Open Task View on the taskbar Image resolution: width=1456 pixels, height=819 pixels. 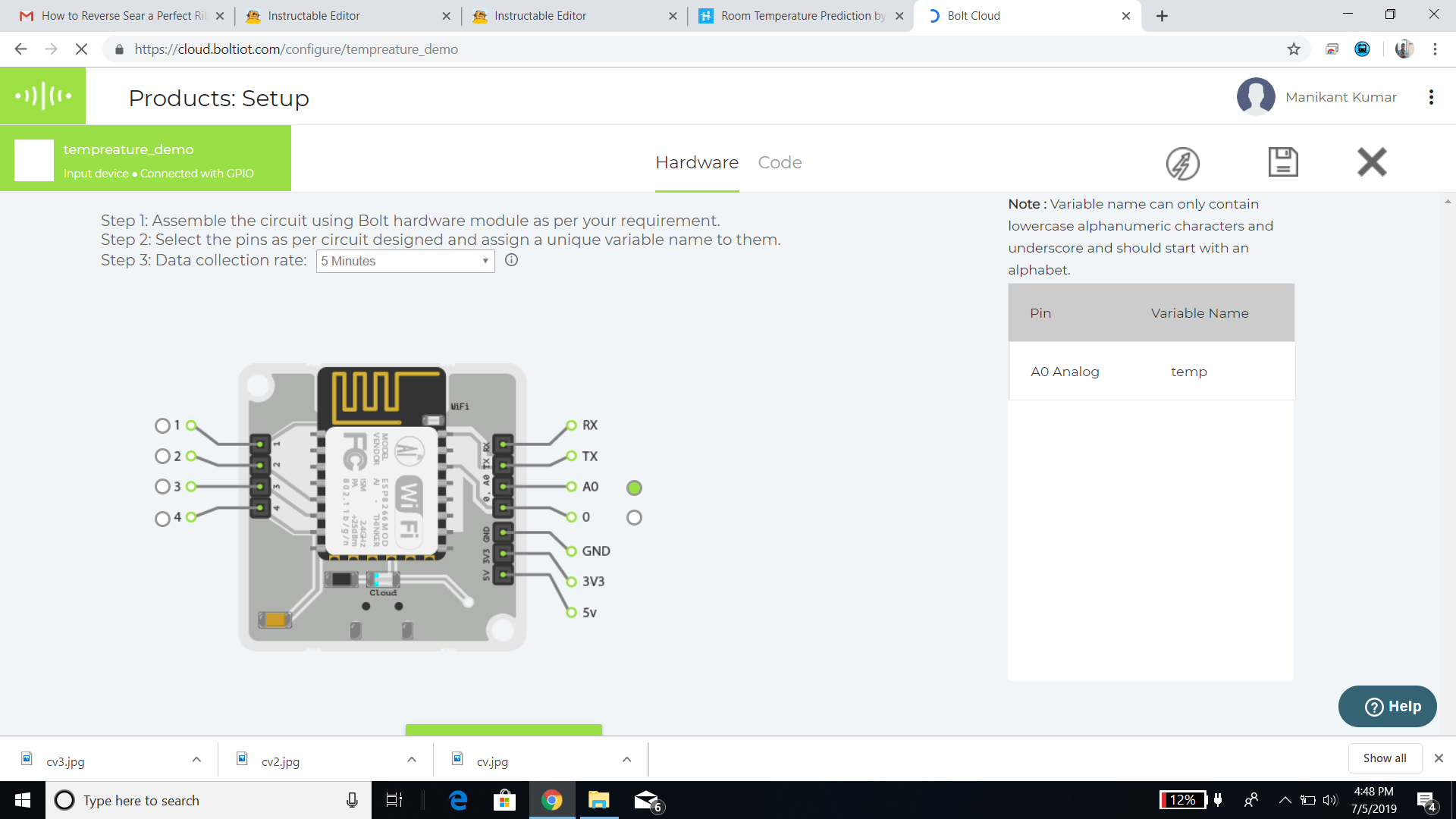click(394, 800)
